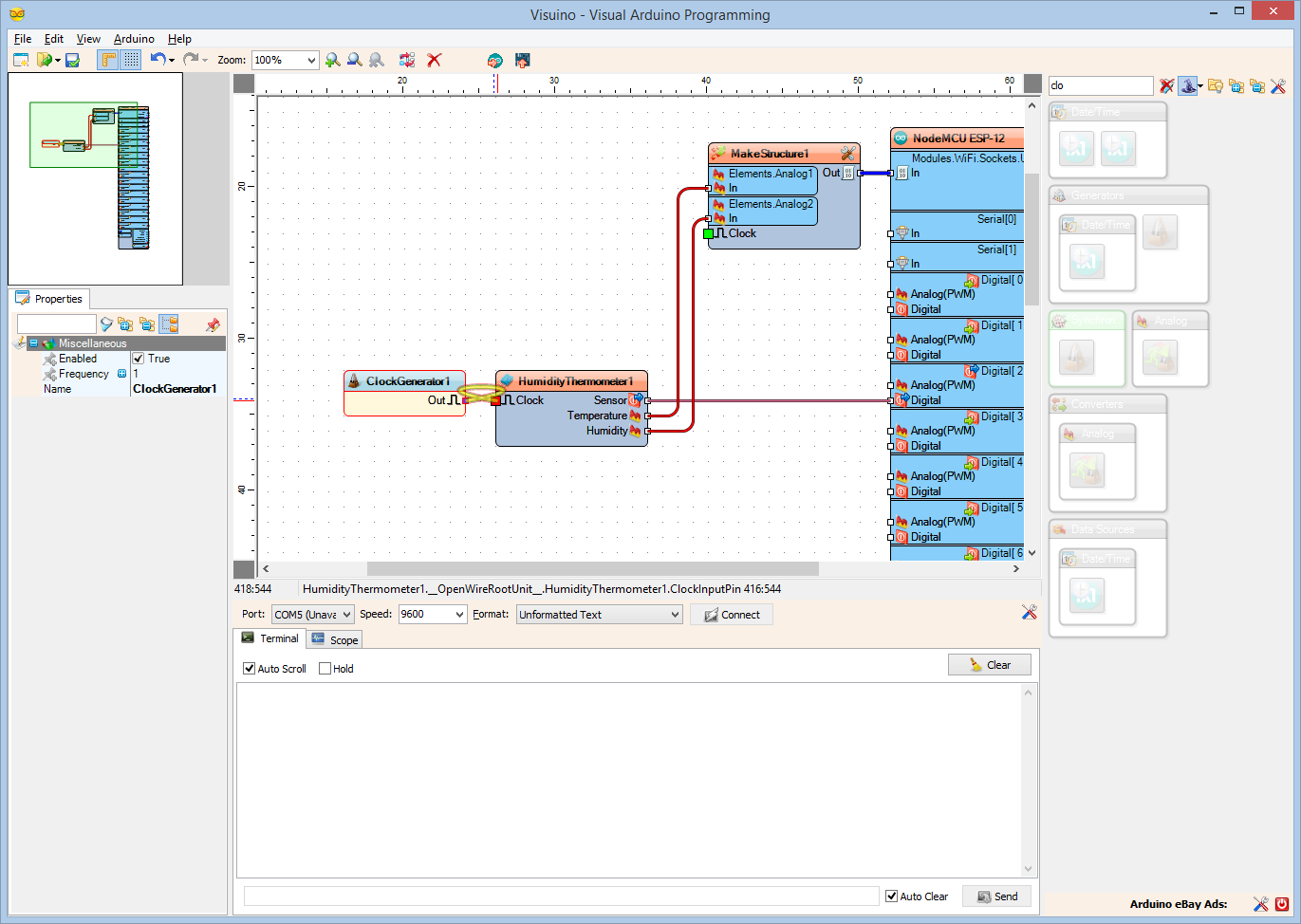Image resolution: width=1301 pixels, height=924 pixels.
Task: Click the Undo arrow icon
Action: pos(158,59)
